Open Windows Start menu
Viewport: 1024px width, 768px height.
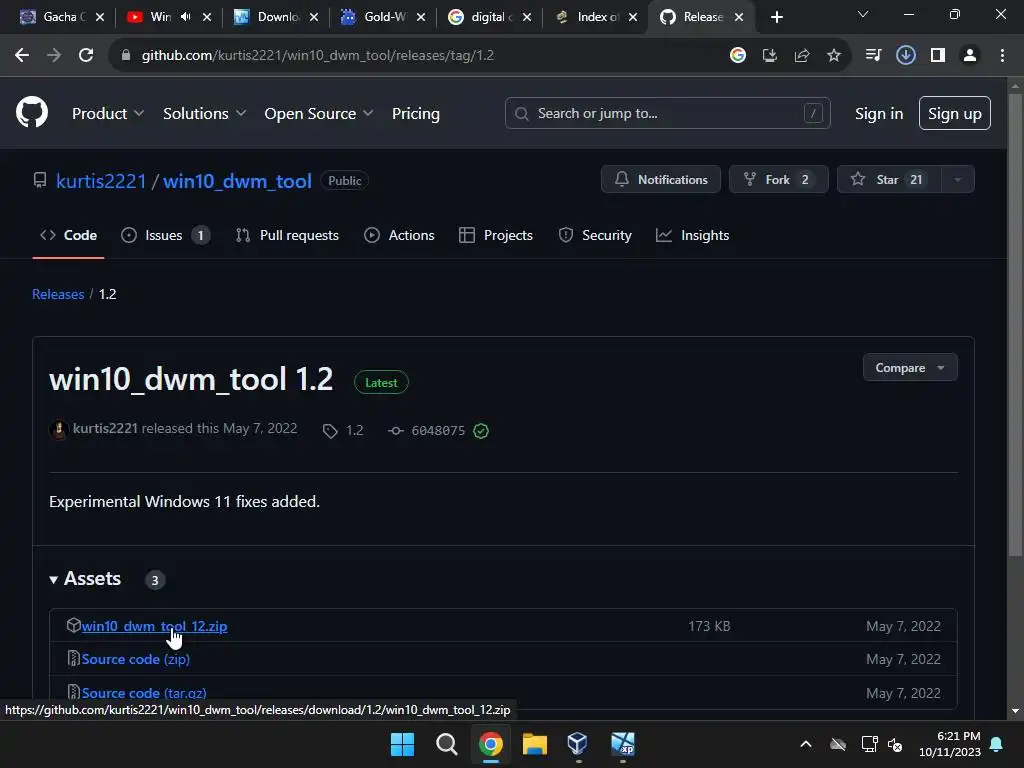tap(402, 744)
